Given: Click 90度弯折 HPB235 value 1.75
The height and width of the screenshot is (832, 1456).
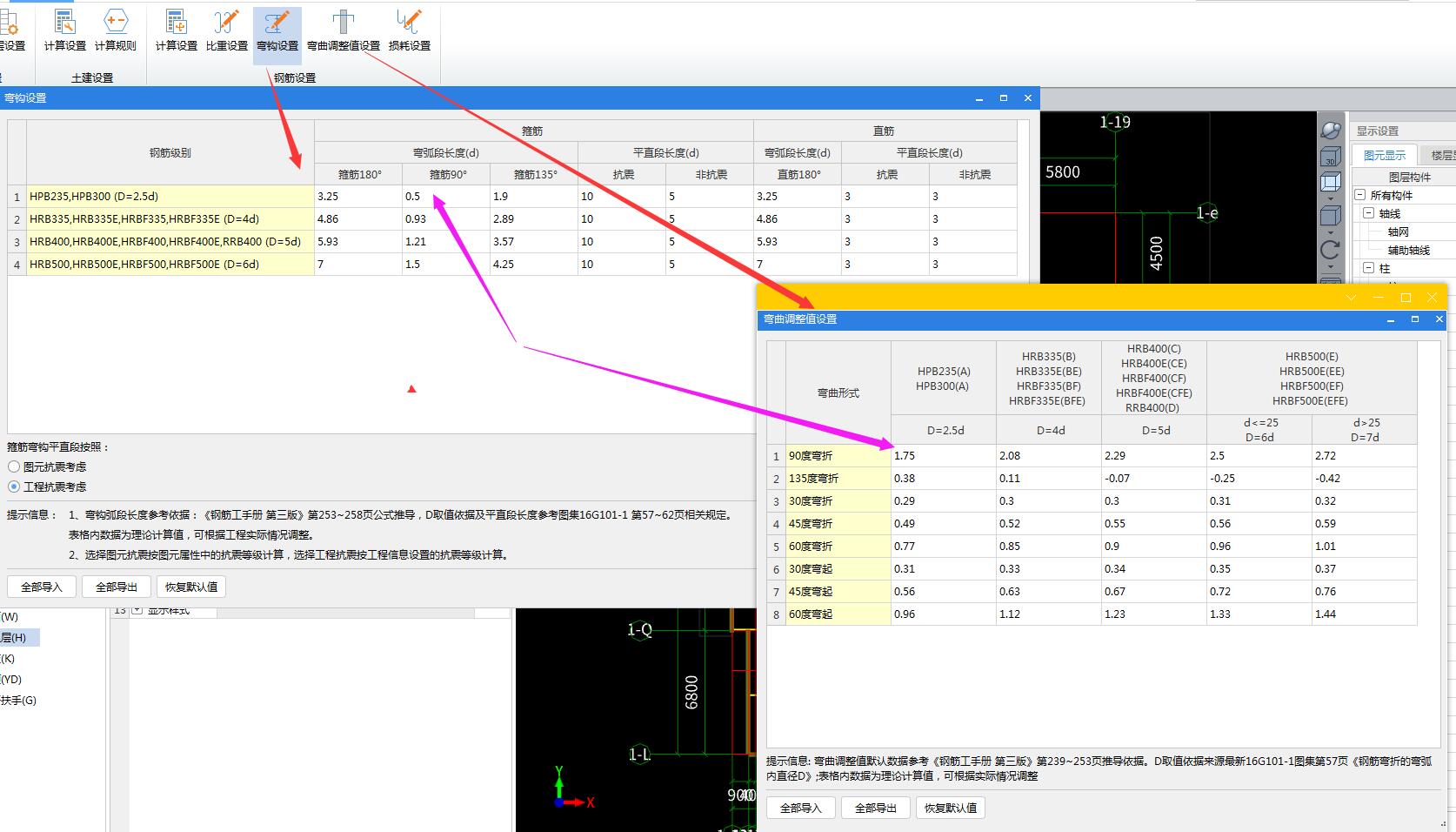Looking at the screenshot, I should click(944, 456).
